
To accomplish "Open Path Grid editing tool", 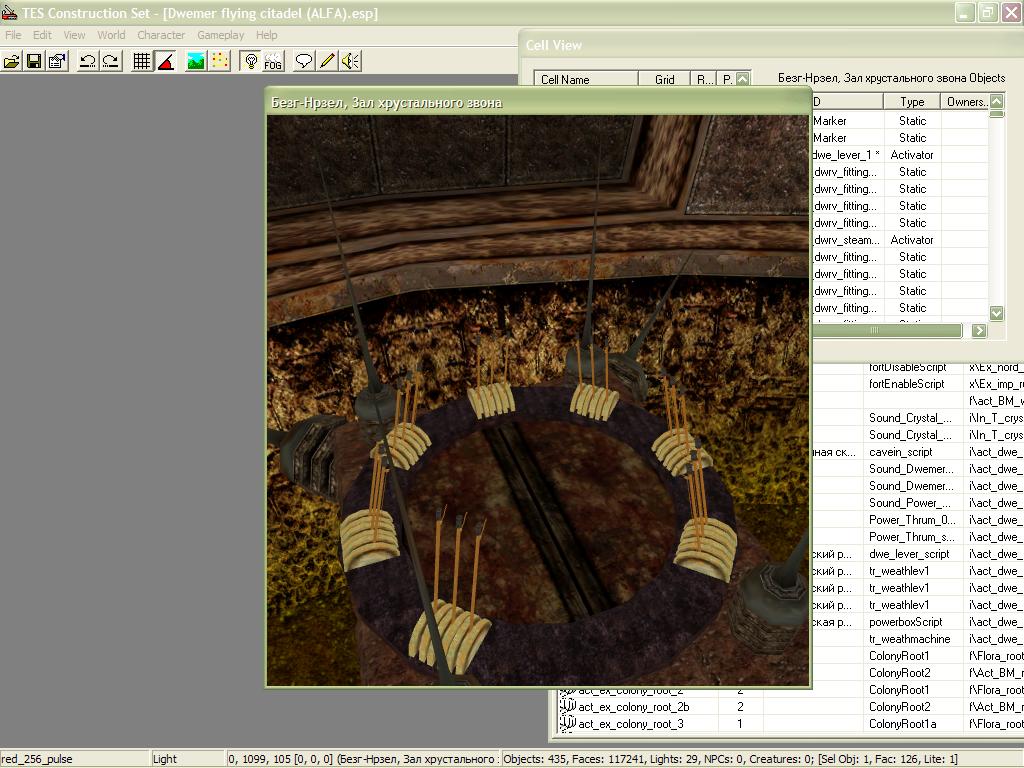I will pos(220,61).
